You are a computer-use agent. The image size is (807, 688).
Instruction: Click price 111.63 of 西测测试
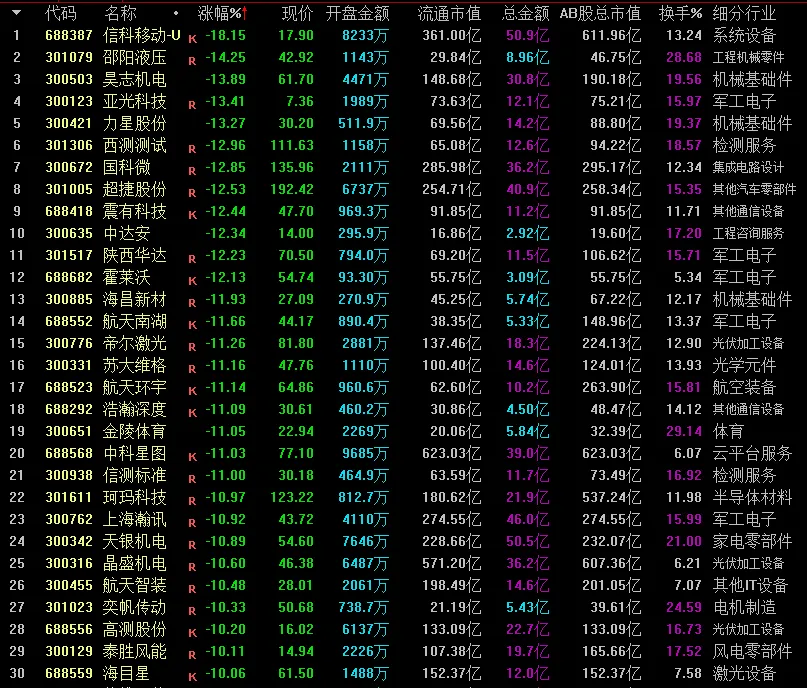point(292,146)
